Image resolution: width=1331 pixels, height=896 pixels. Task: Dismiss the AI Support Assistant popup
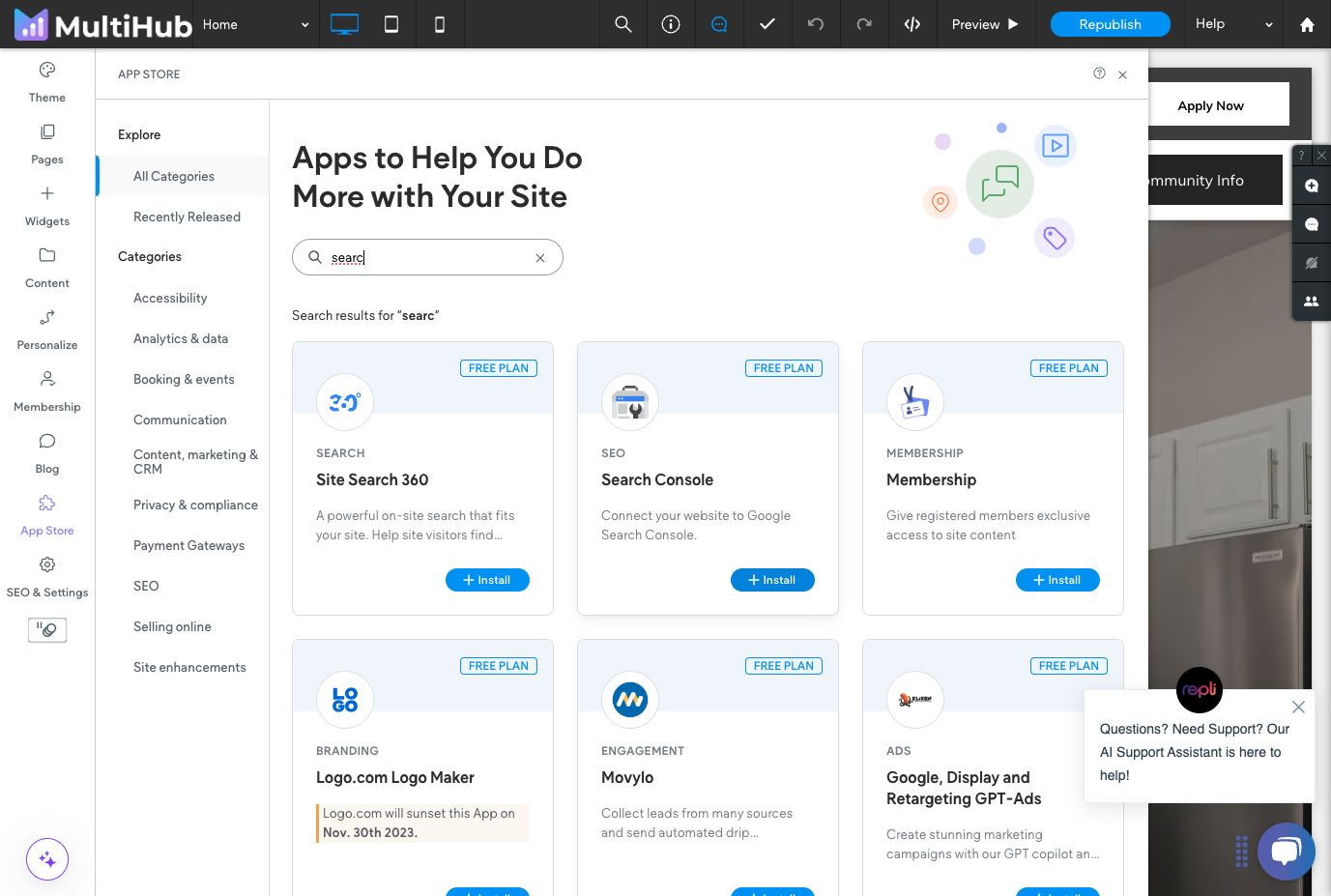coord(1298,707)
